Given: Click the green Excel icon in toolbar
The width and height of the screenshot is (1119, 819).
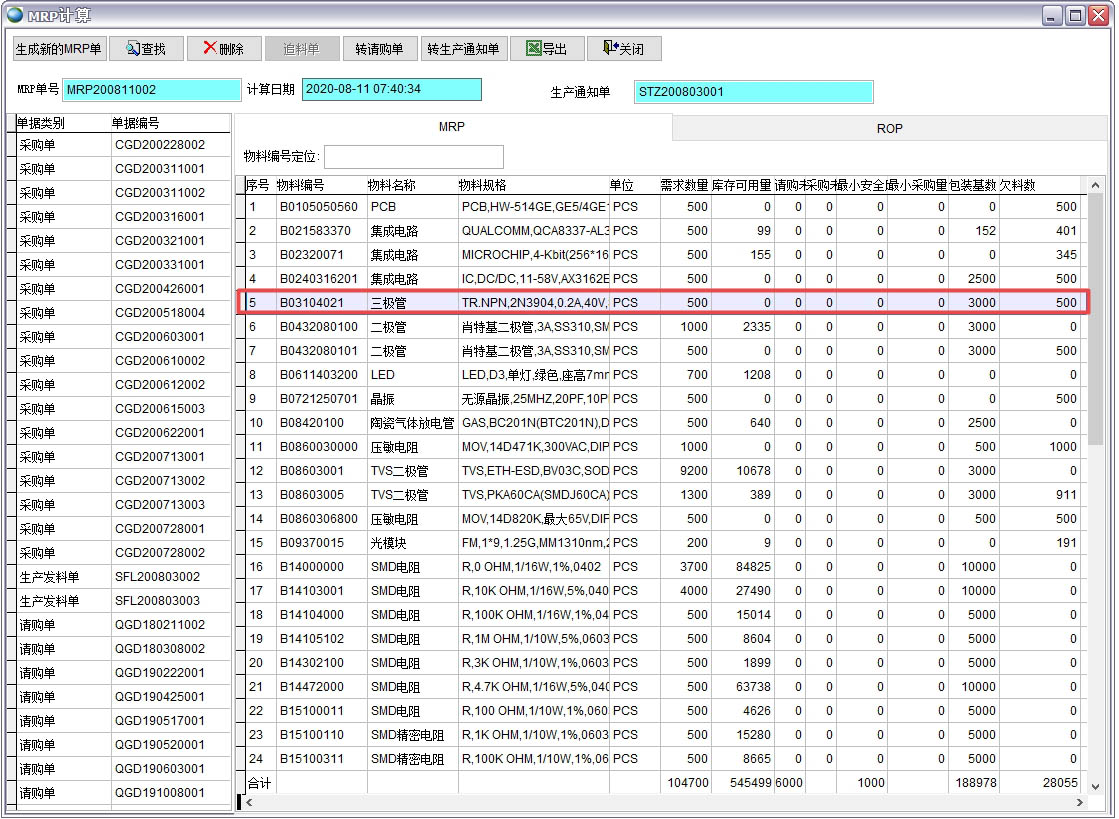Looking at the screenshot, I should pos(533,48).
